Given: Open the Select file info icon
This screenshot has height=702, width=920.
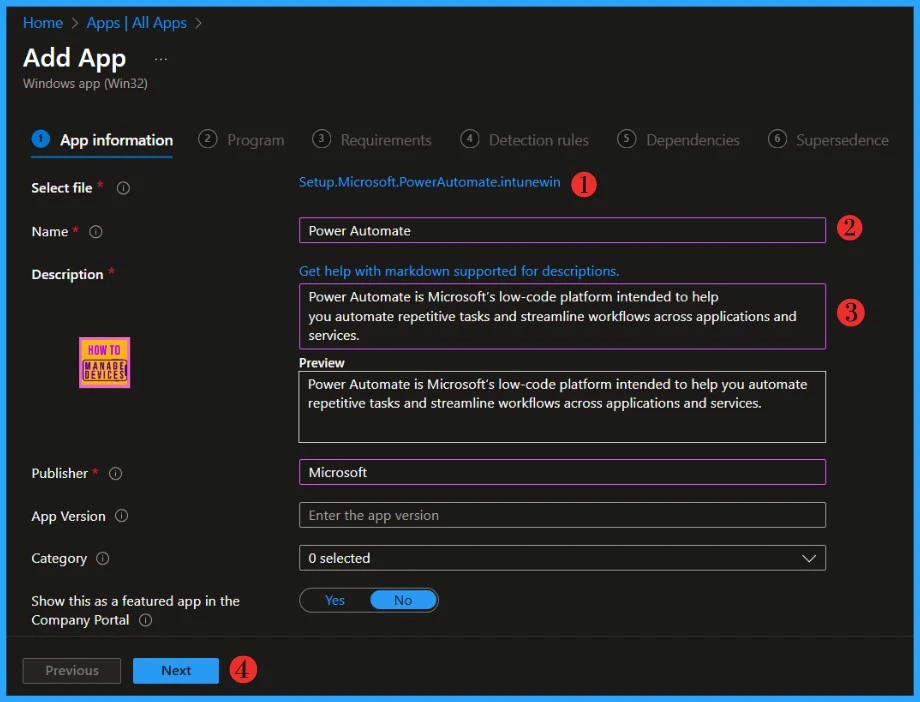Looking at the screenshot, I should pyautogui.click(x=123, y=188).
